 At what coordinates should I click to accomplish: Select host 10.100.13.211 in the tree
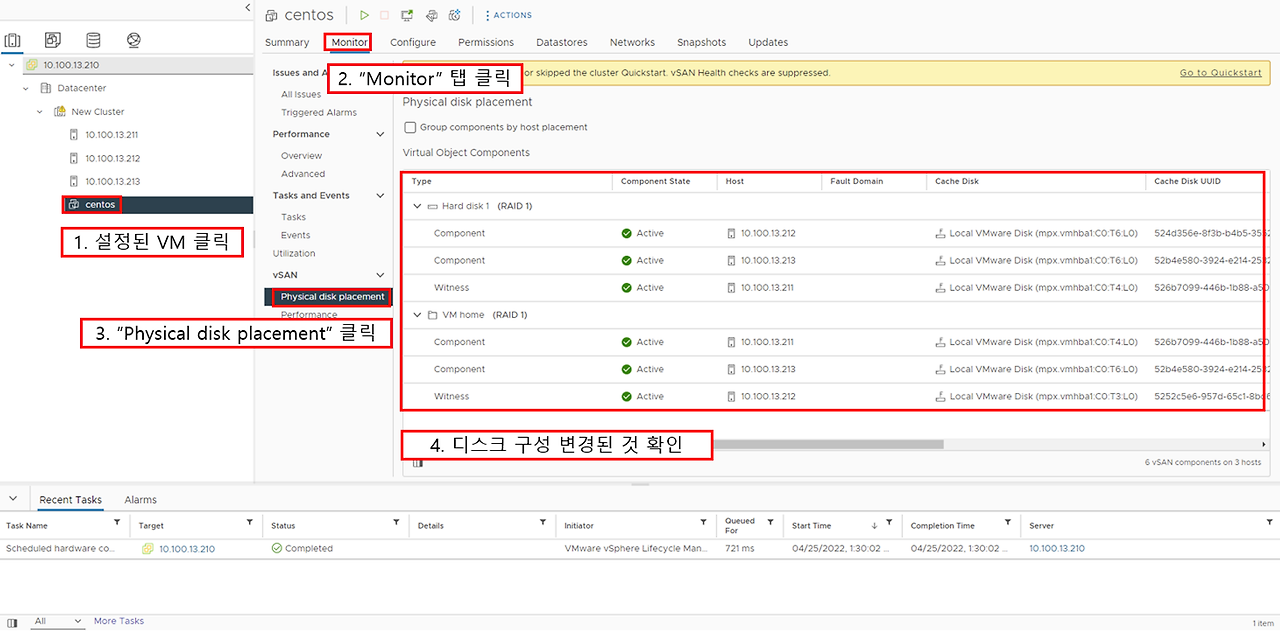[112, 135]
